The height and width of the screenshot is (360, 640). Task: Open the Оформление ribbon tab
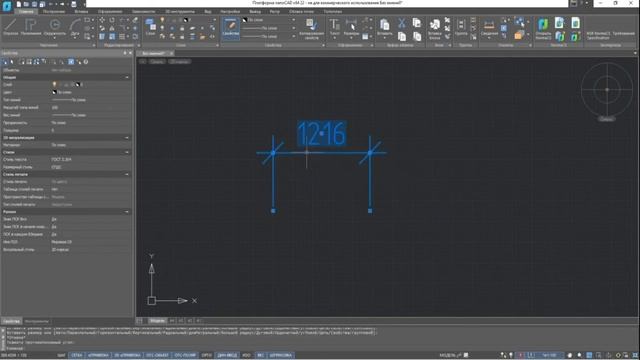coord(110,11)
